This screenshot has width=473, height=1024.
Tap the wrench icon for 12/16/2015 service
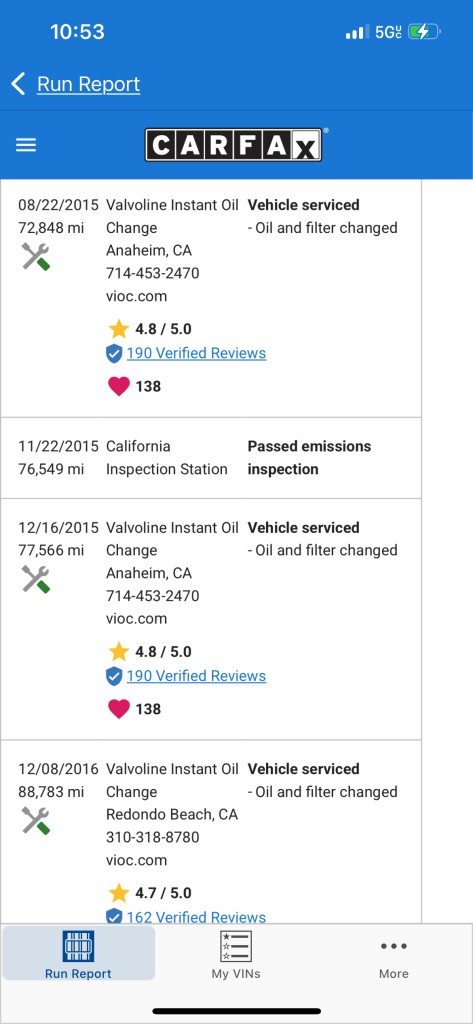pyautogui.click(x=36, y=579)
